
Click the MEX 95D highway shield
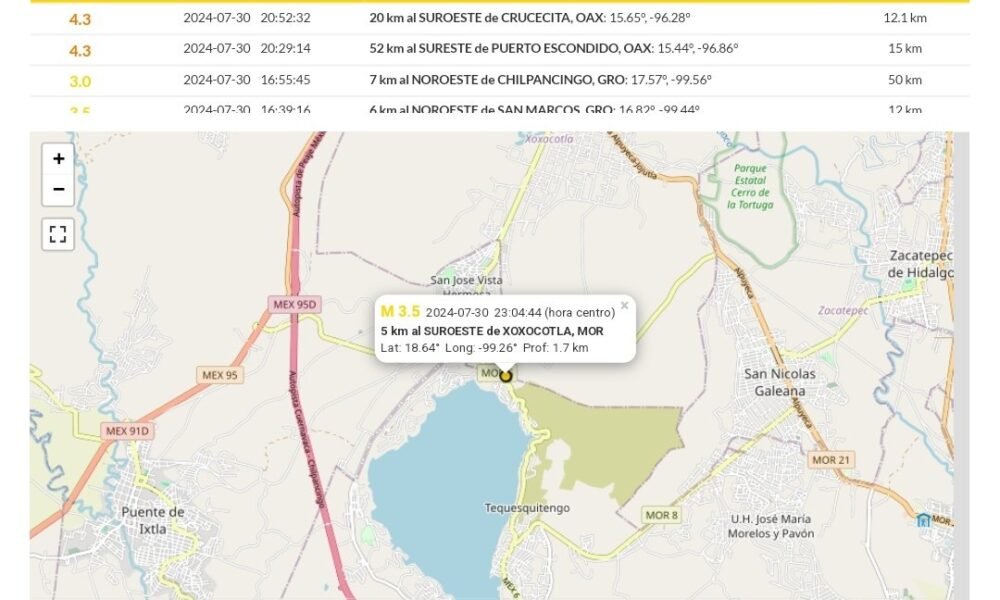click(294, 304)
